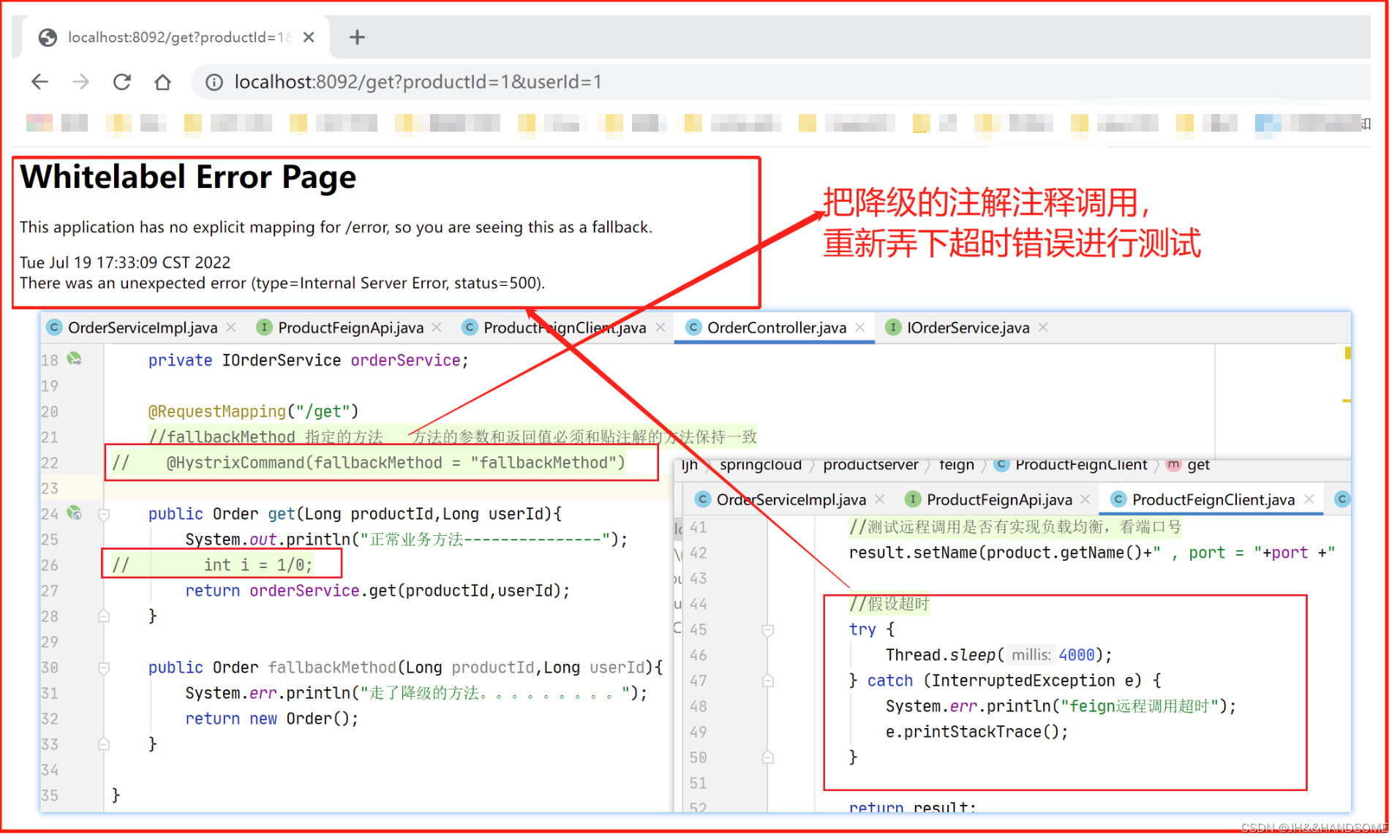Click the 'return orderService.get' statement
Screen dimensions: 1400x840
click(x=377, y=591)
